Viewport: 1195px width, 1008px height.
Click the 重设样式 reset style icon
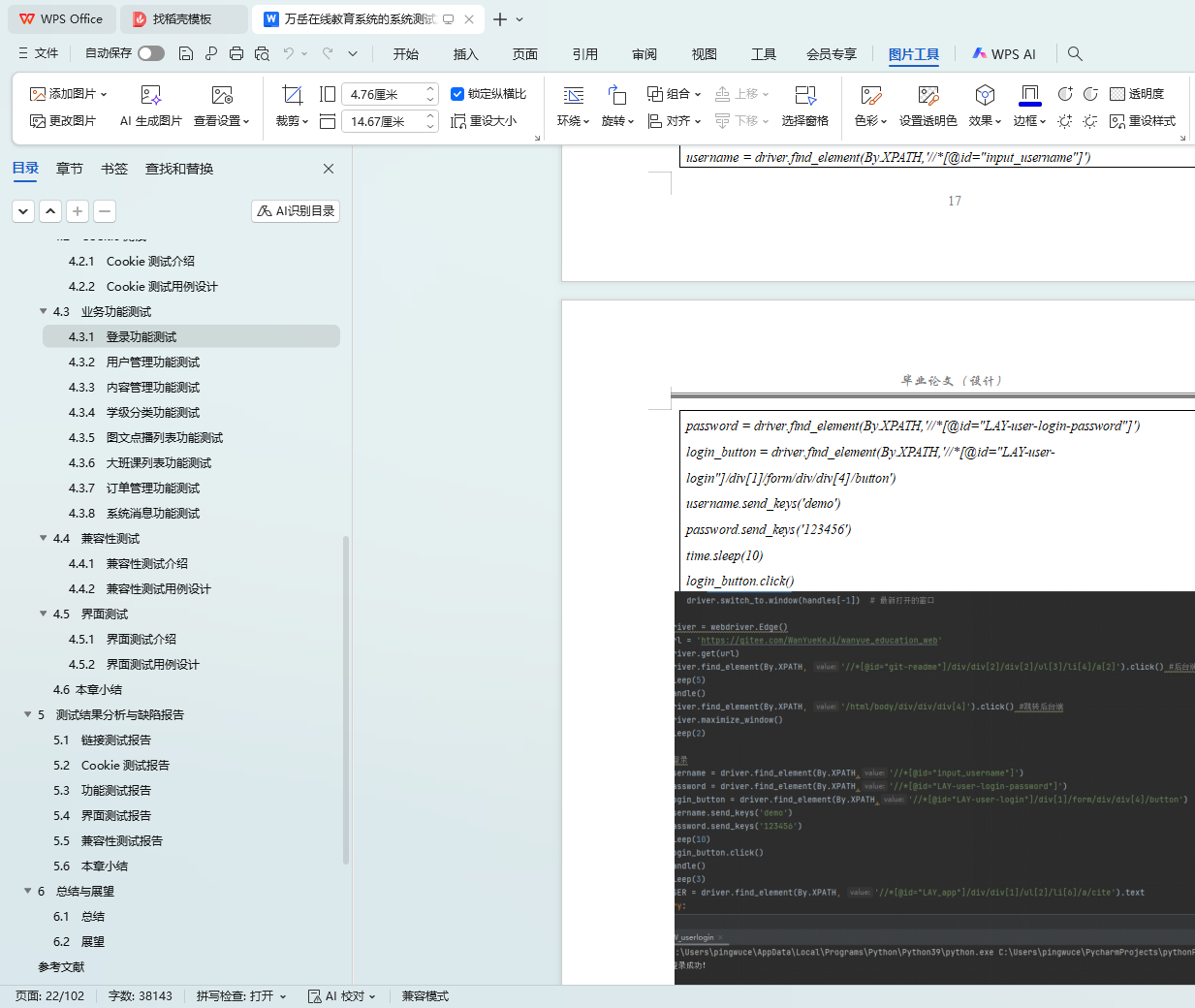[1117, 121]
